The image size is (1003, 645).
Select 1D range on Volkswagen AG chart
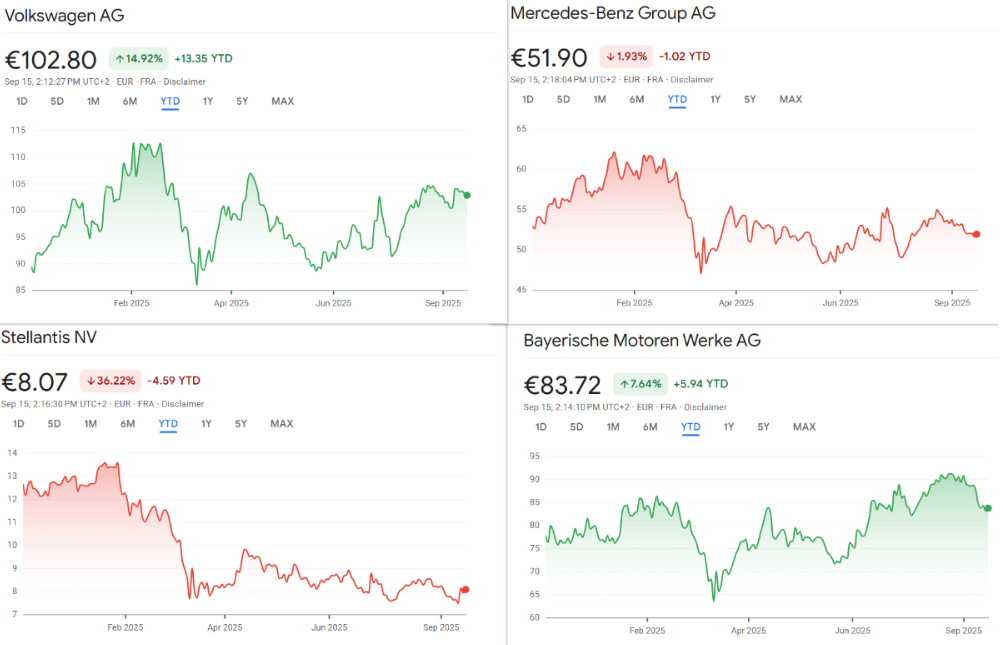tap(21, 101)
